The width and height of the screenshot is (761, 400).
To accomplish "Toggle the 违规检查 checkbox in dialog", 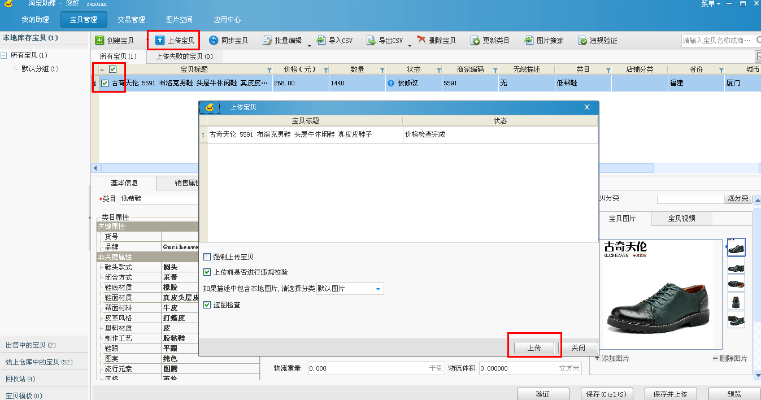I will [x=207, y=305].
